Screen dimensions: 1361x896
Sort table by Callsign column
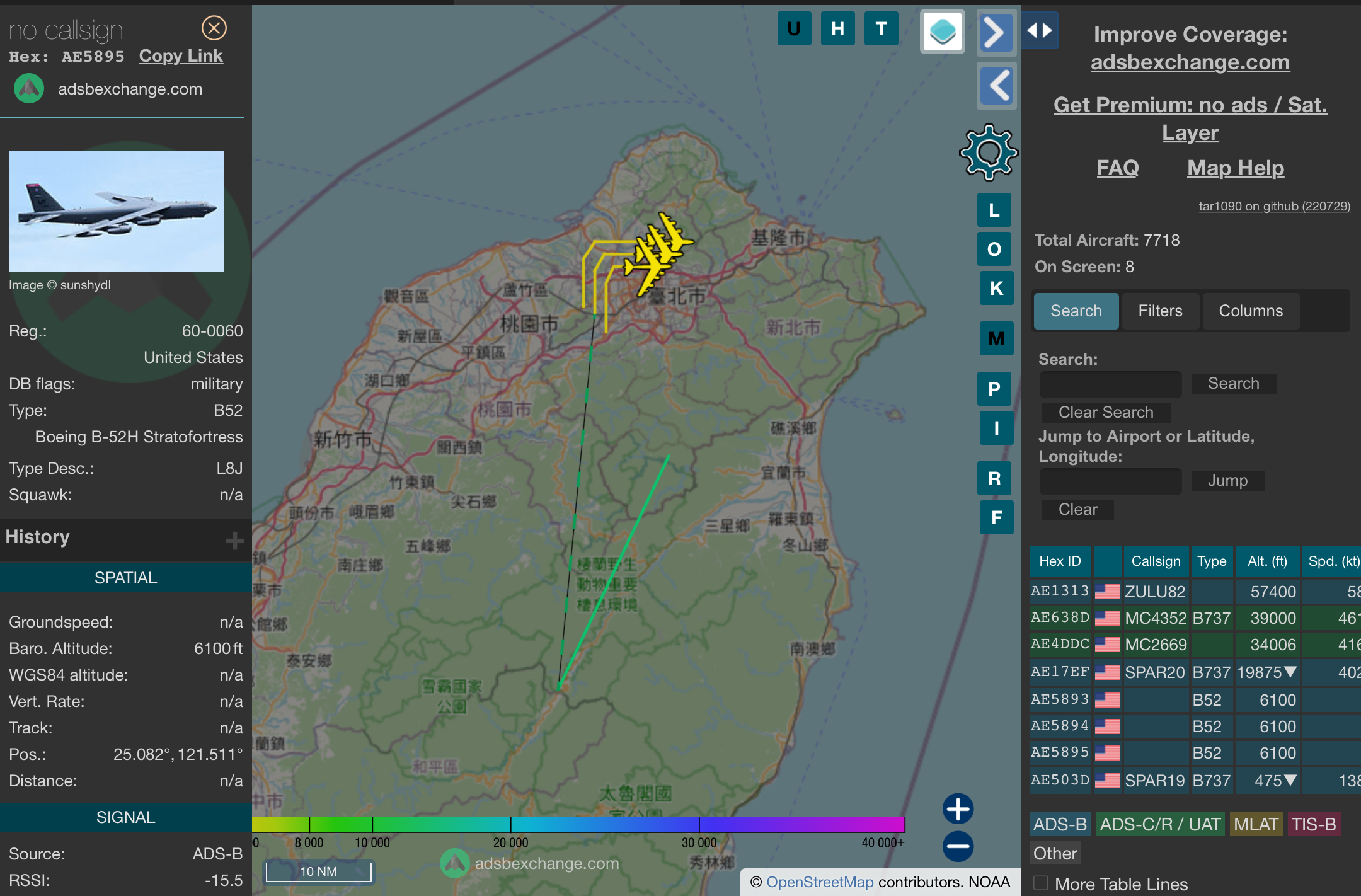1156,561
